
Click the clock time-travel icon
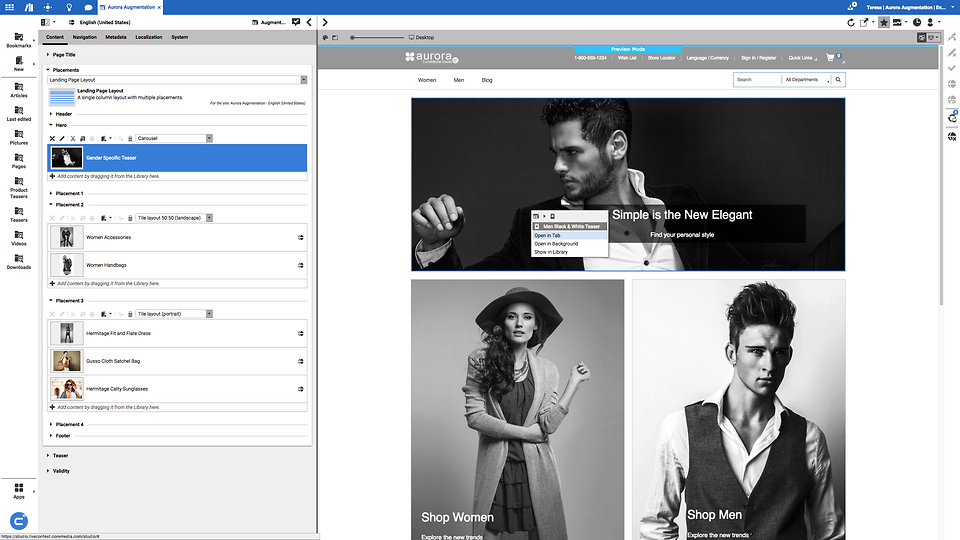click(917, 22)
